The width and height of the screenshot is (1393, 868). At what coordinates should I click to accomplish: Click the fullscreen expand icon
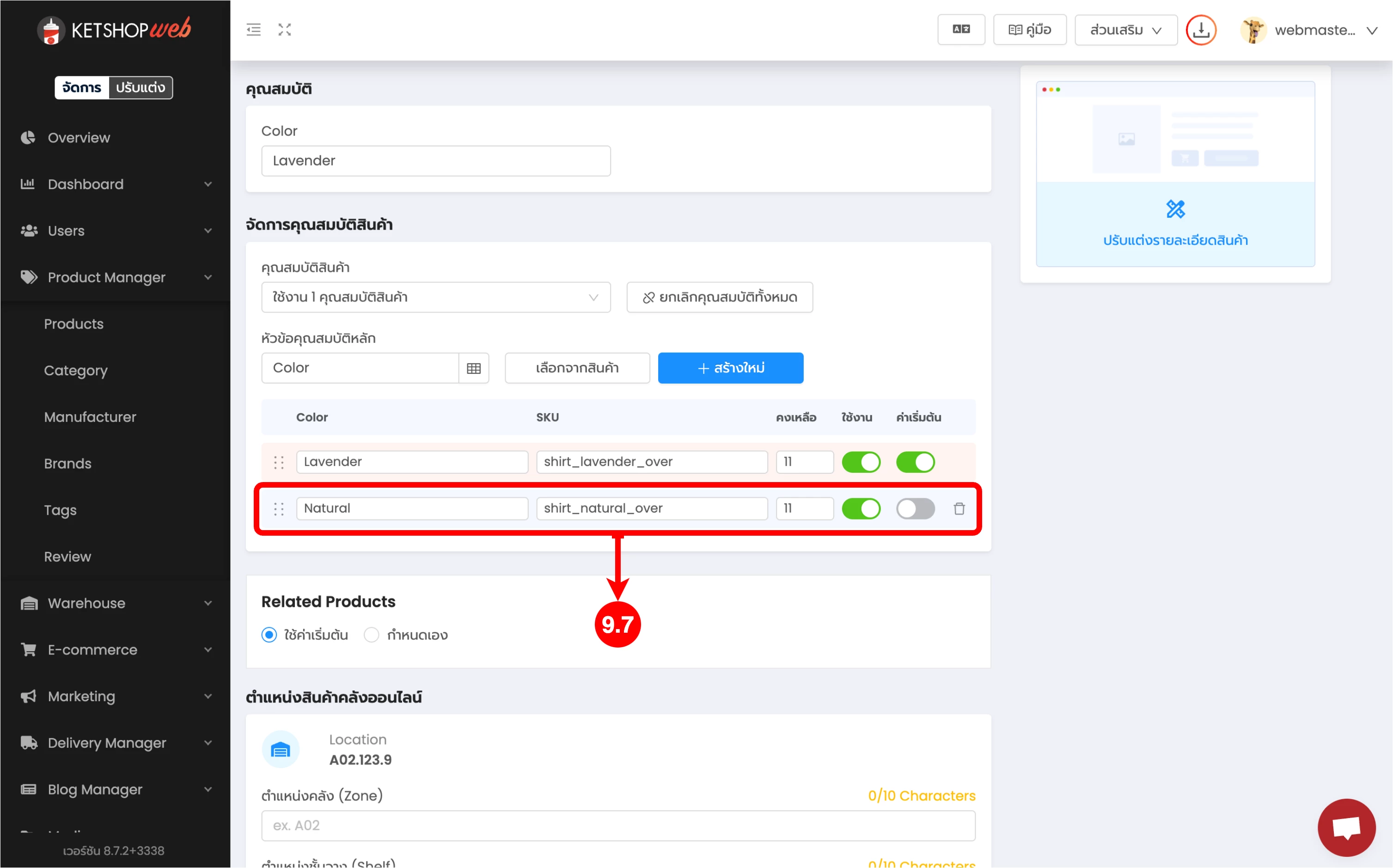285,30
